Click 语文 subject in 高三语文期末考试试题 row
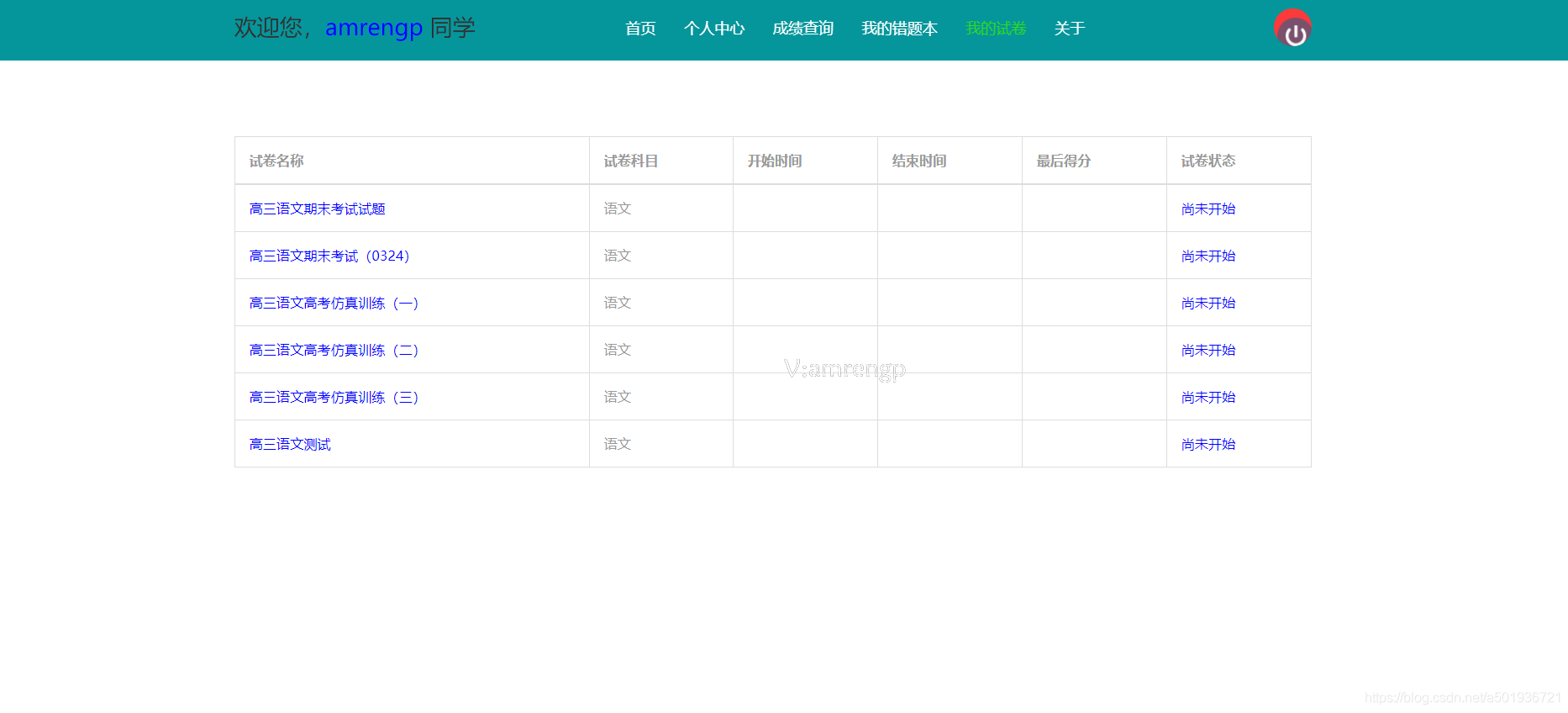 [x=618, y=209]
